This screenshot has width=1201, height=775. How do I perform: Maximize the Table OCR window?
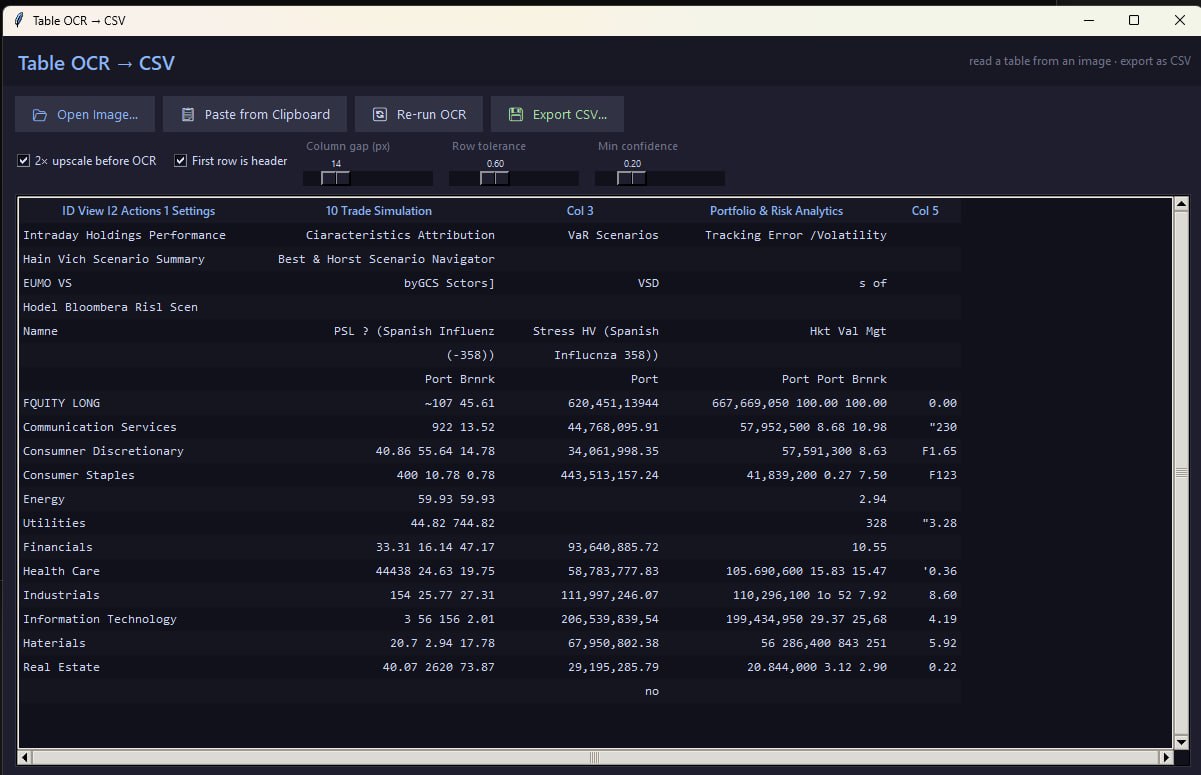[1134, 20]
